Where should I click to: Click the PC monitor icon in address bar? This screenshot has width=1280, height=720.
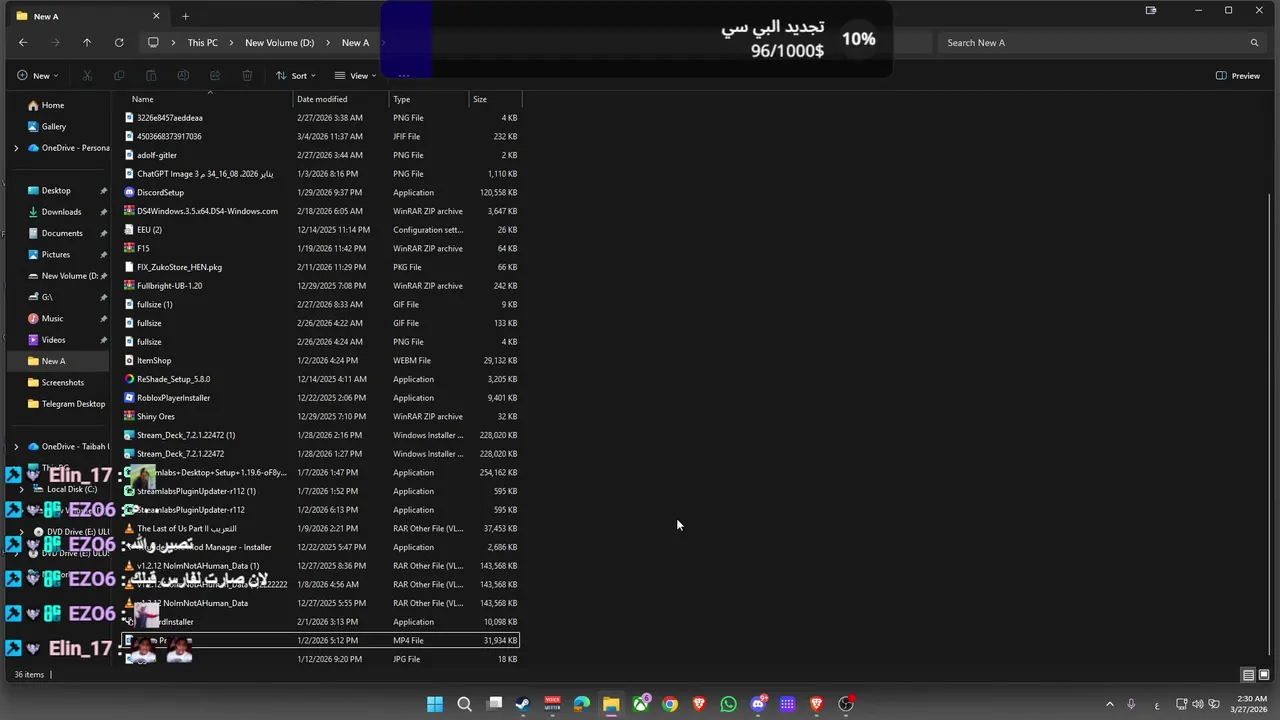pyautogui.click(x=153, y=43)
